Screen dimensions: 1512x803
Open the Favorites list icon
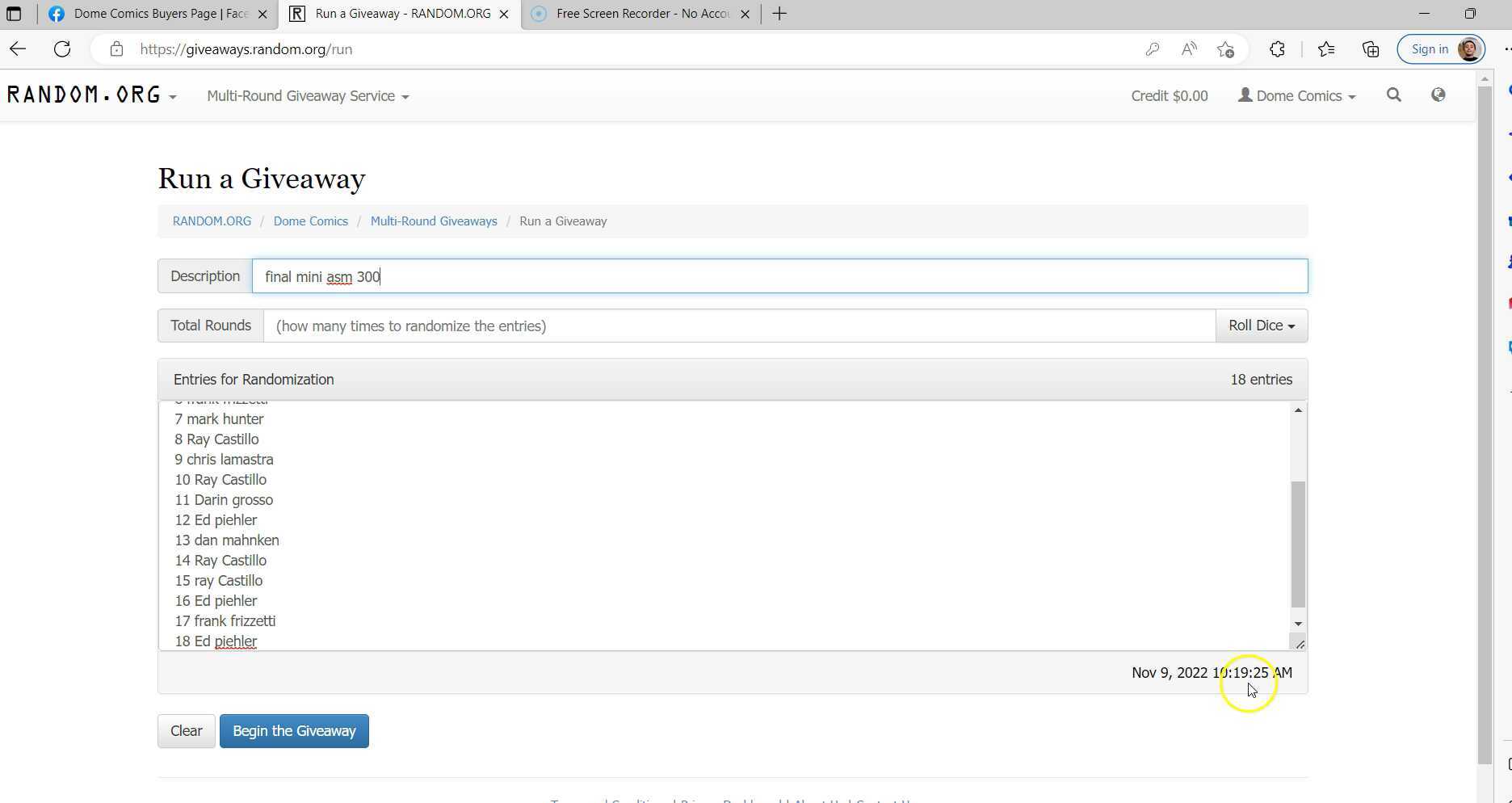tap(1326, 49)
